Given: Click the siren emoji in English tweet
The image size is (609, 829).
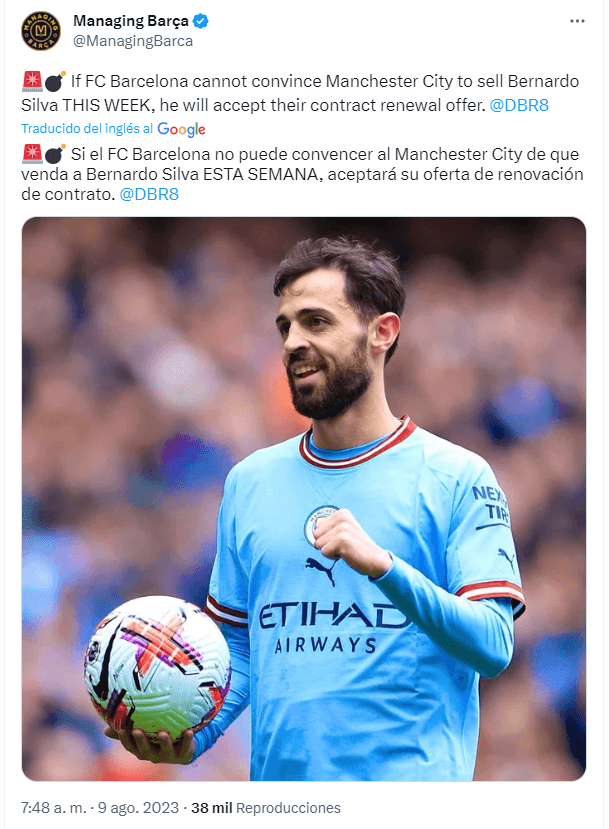Looking at the screenshot, I should 32,81.
